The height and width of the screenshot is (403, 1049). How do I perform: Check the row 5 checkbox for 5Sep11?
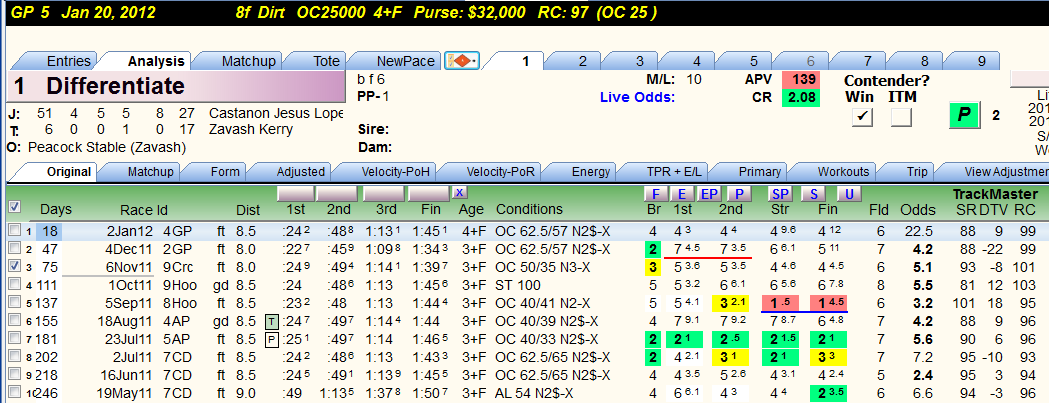[x=13, y=303]
